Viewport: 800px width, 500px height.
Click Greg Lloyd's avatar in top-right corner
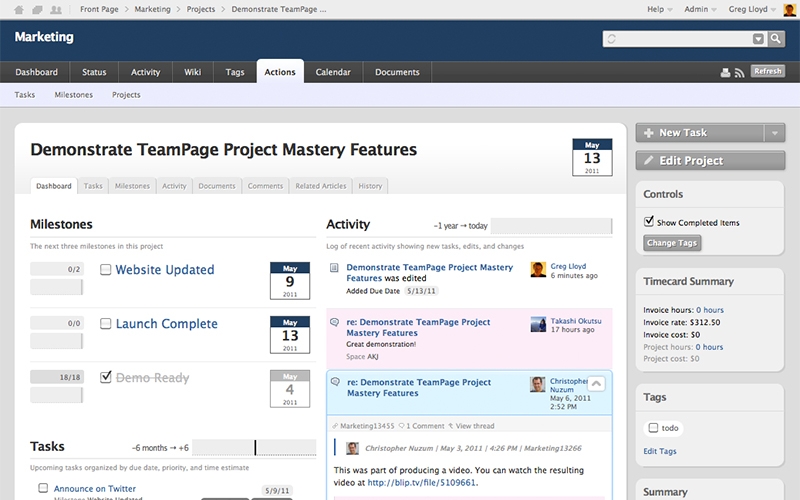coord(790,10)
